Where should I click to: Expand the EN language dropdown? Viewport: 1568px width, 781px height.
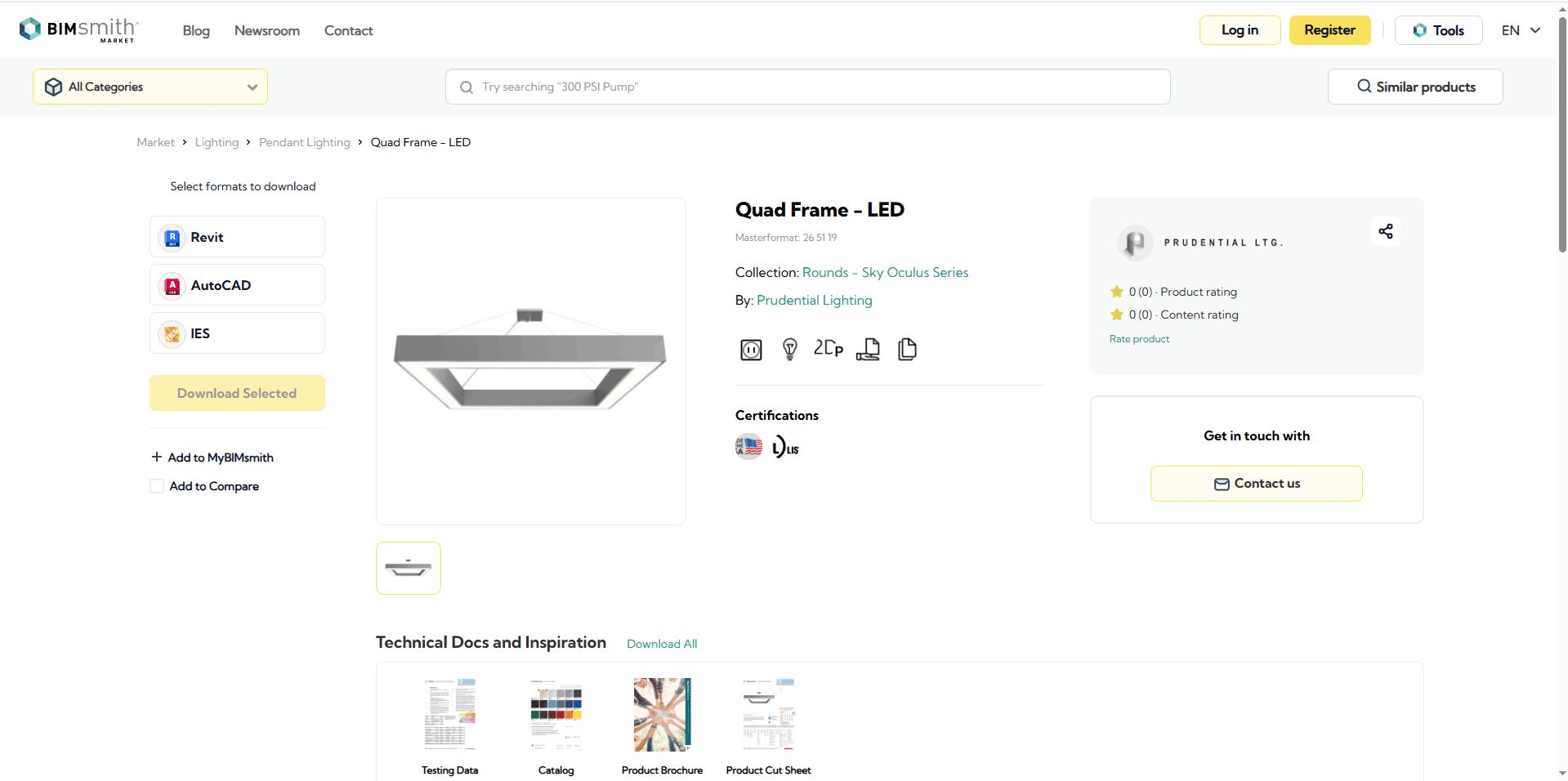coord(1520,29)
